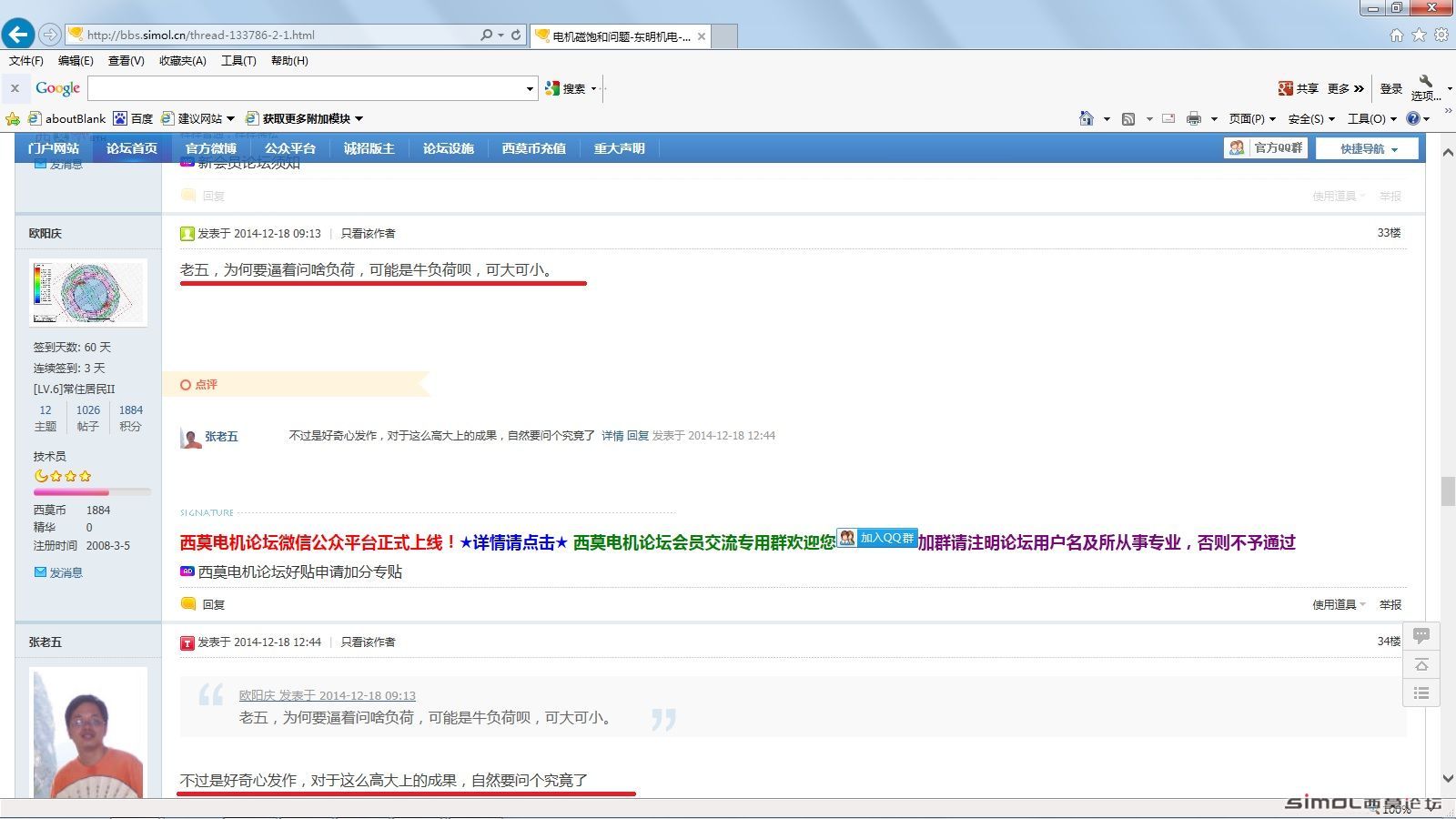Click 欧阳庆 avatar image
This screenshot has width=1456, height=819.
tap(89, 292)
